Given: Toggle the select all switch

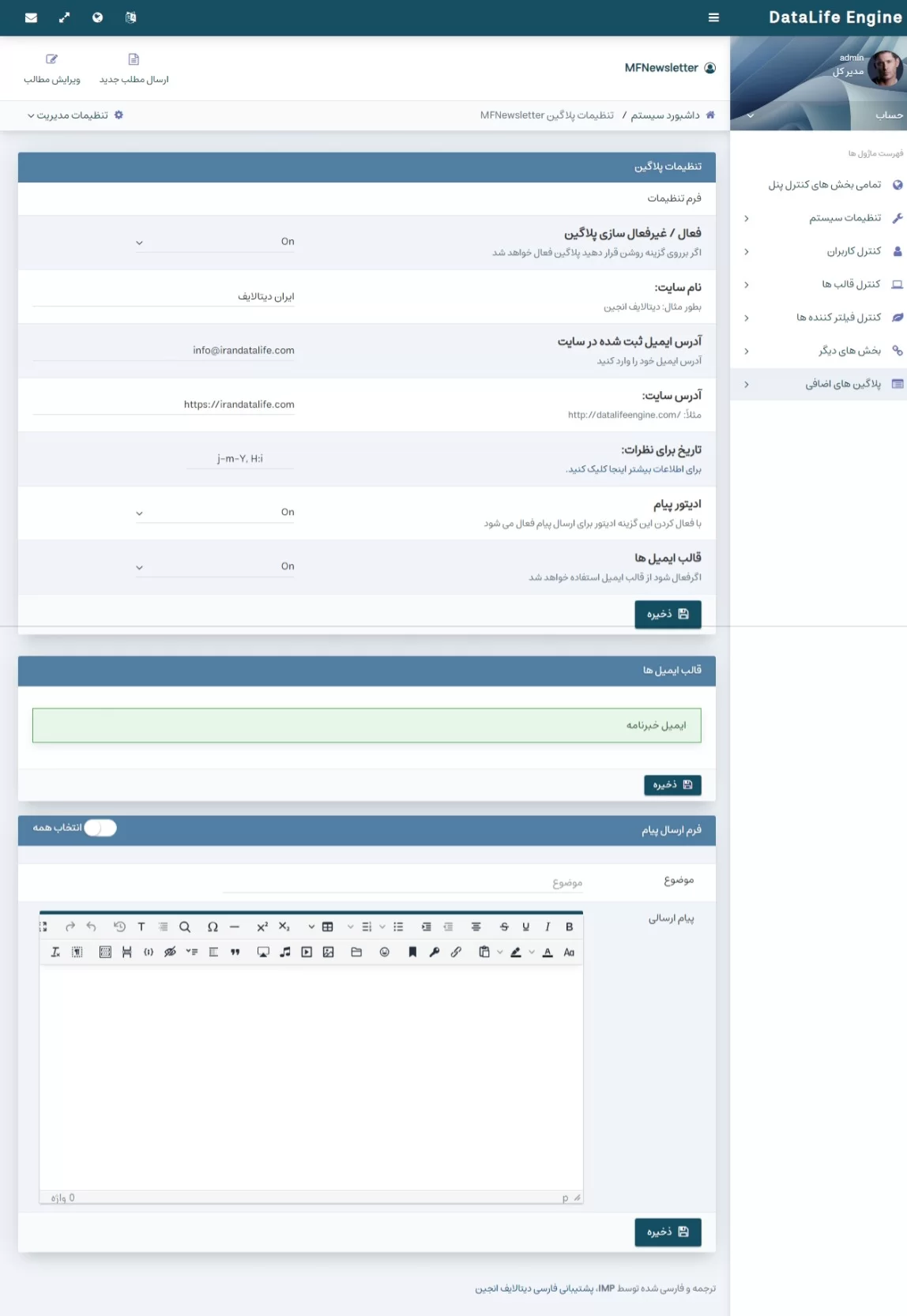Looking at the screenshot, I should pyautogui.click(x=100, y=827).
